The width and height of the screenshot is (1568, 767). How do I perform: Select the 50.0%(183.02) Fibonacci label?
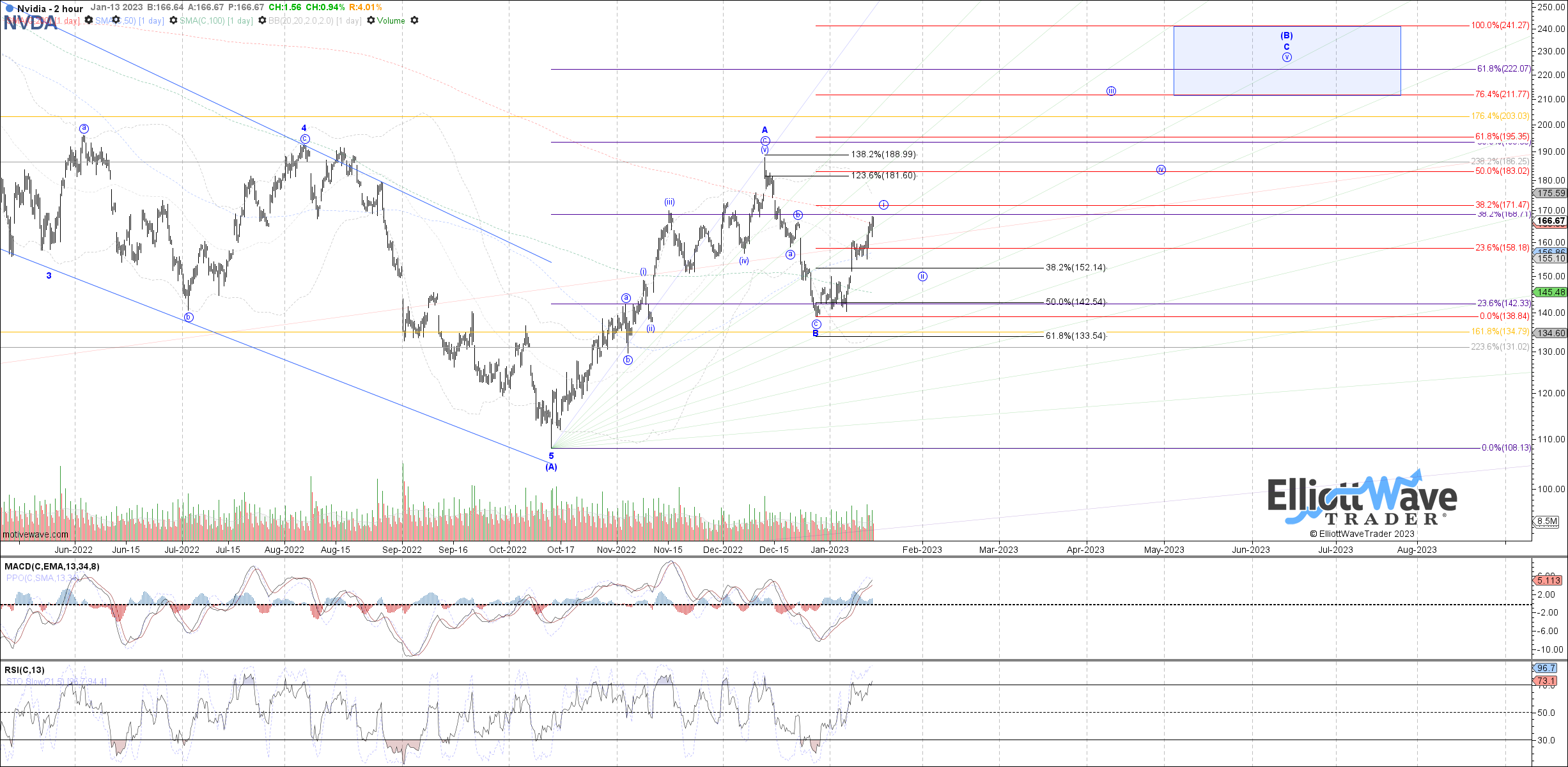(x=1502, y=171)
